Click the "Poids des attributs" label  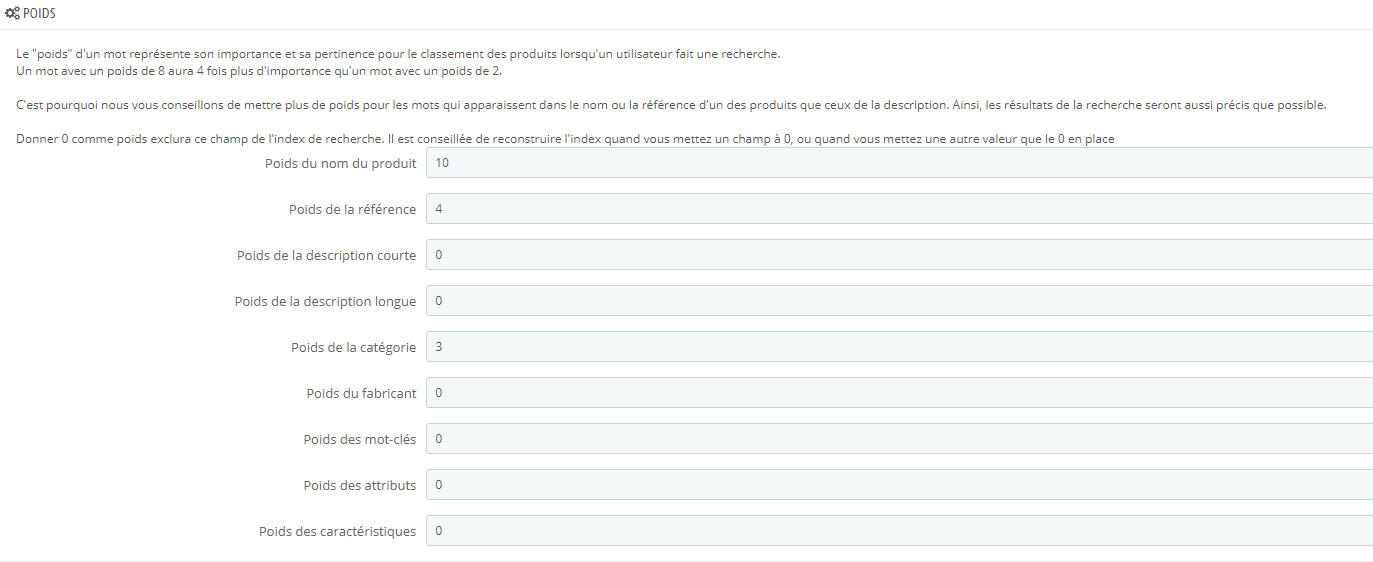[x=359, y=485]
